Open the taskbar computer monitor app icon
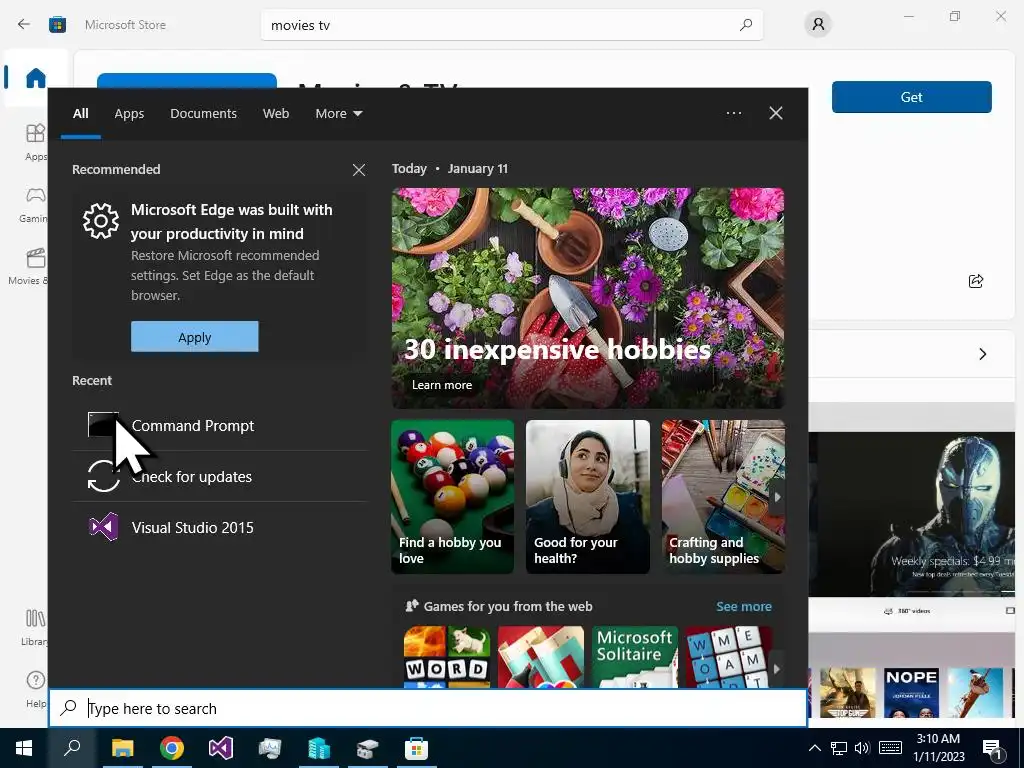Image resolution: width=1024 pixels, height=768 pixels. coord(270,748)
